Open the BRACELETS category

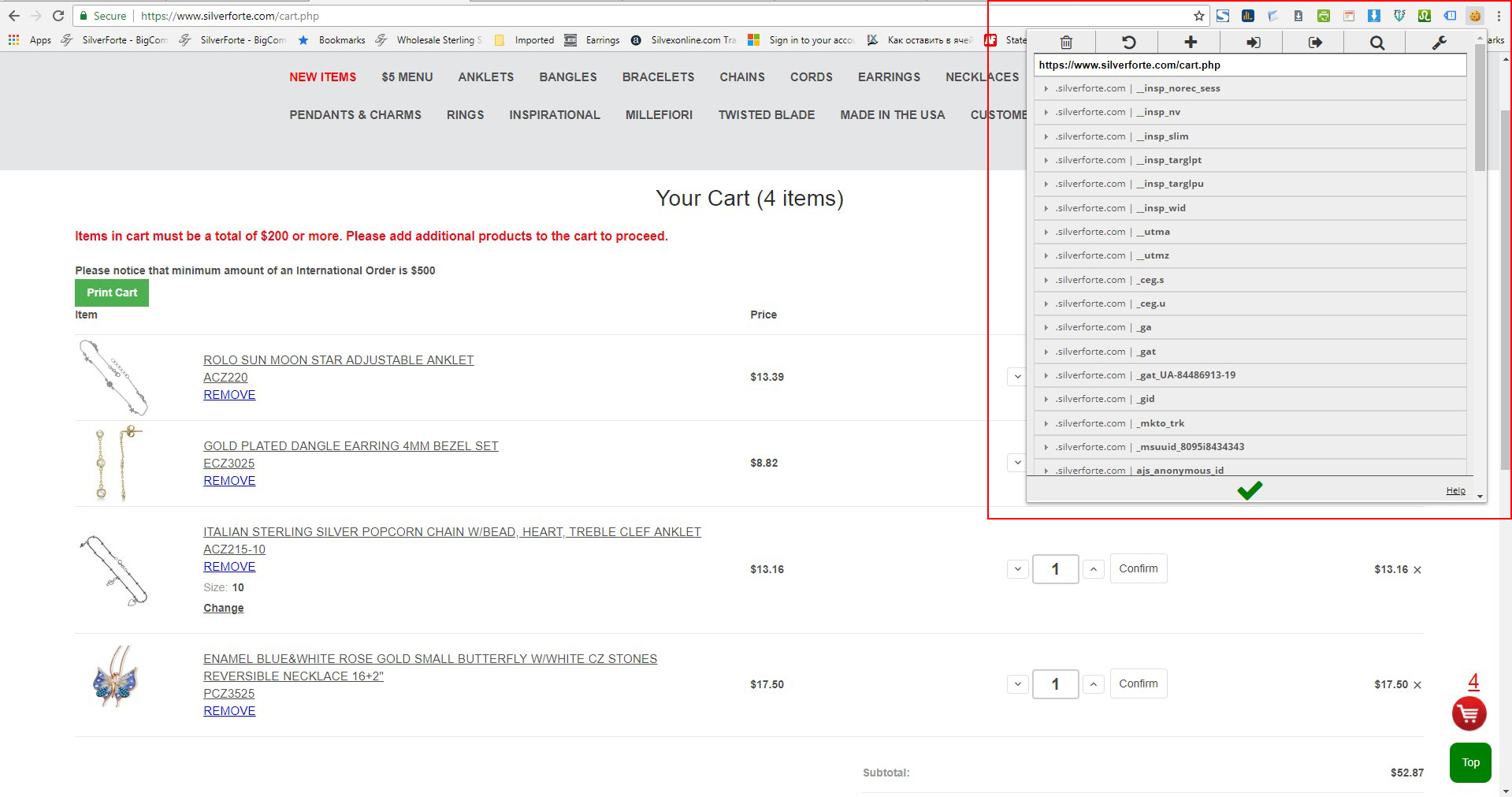click(658, 77)
